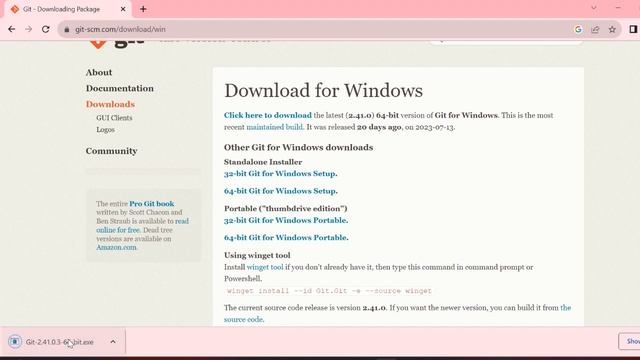The width and height of the screenshot is (640, 360).
Task: Close the Git Downloading Package tab
Action: tap(123, 9)
